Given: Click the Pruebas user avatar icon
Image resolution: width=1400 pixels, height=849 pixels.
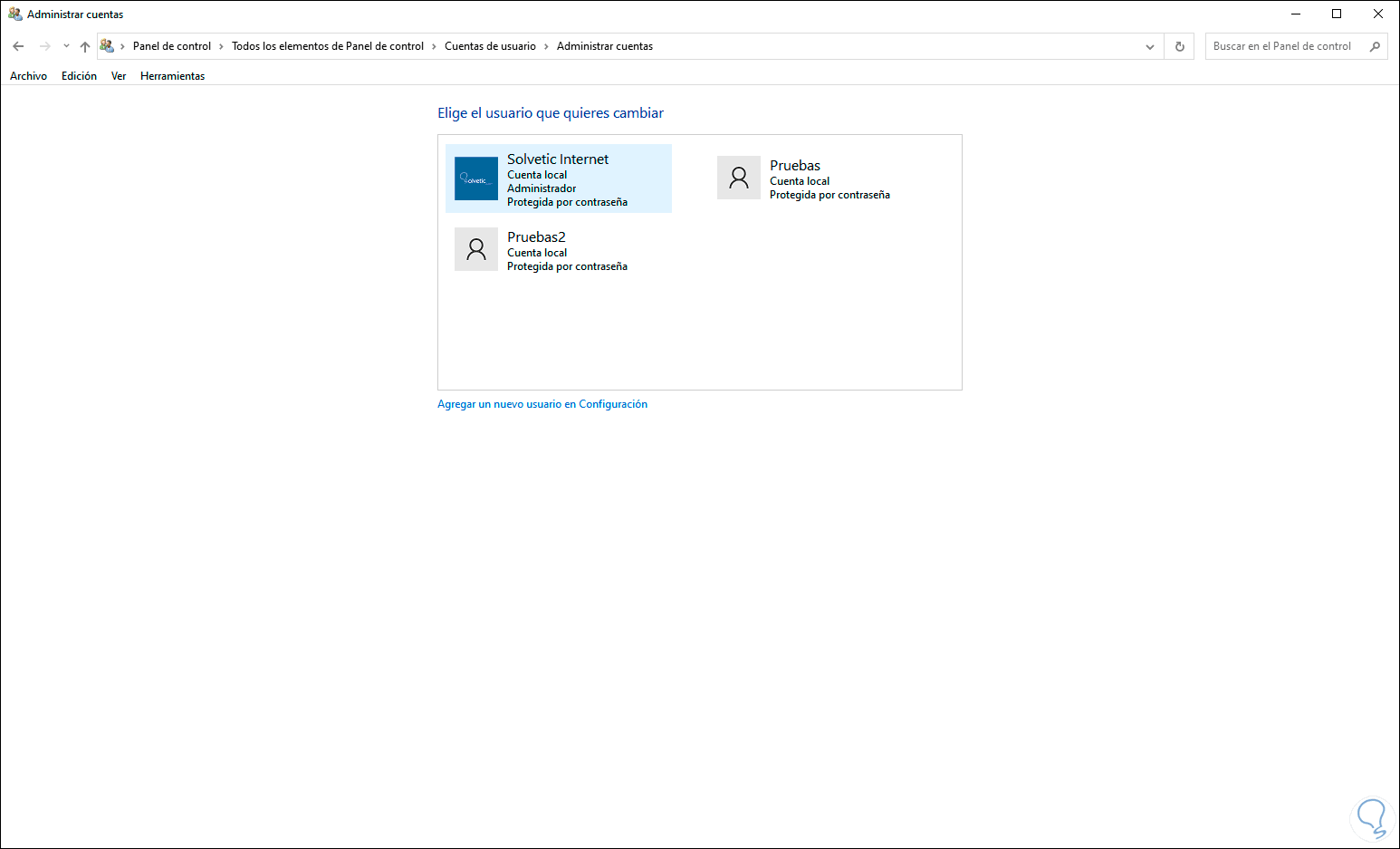Looking at the screenshot, I should point(738,178).
